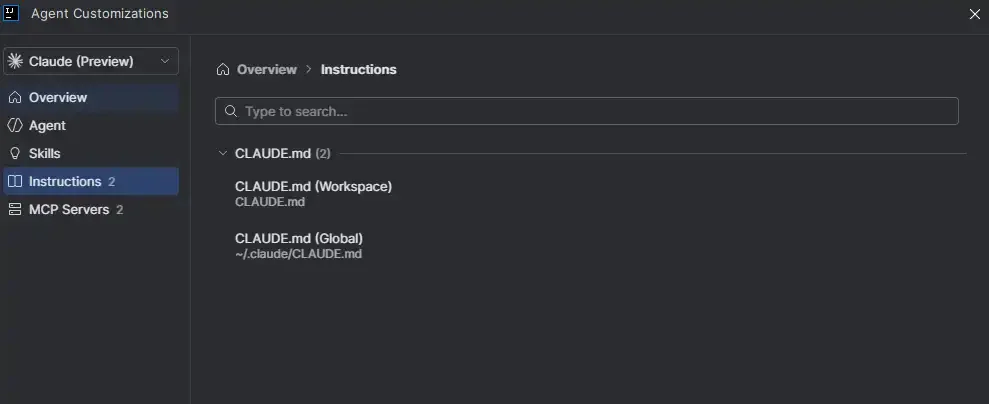Click the search magnifier icon
This screenshot has height=404, width=989.
click(231, 112)
